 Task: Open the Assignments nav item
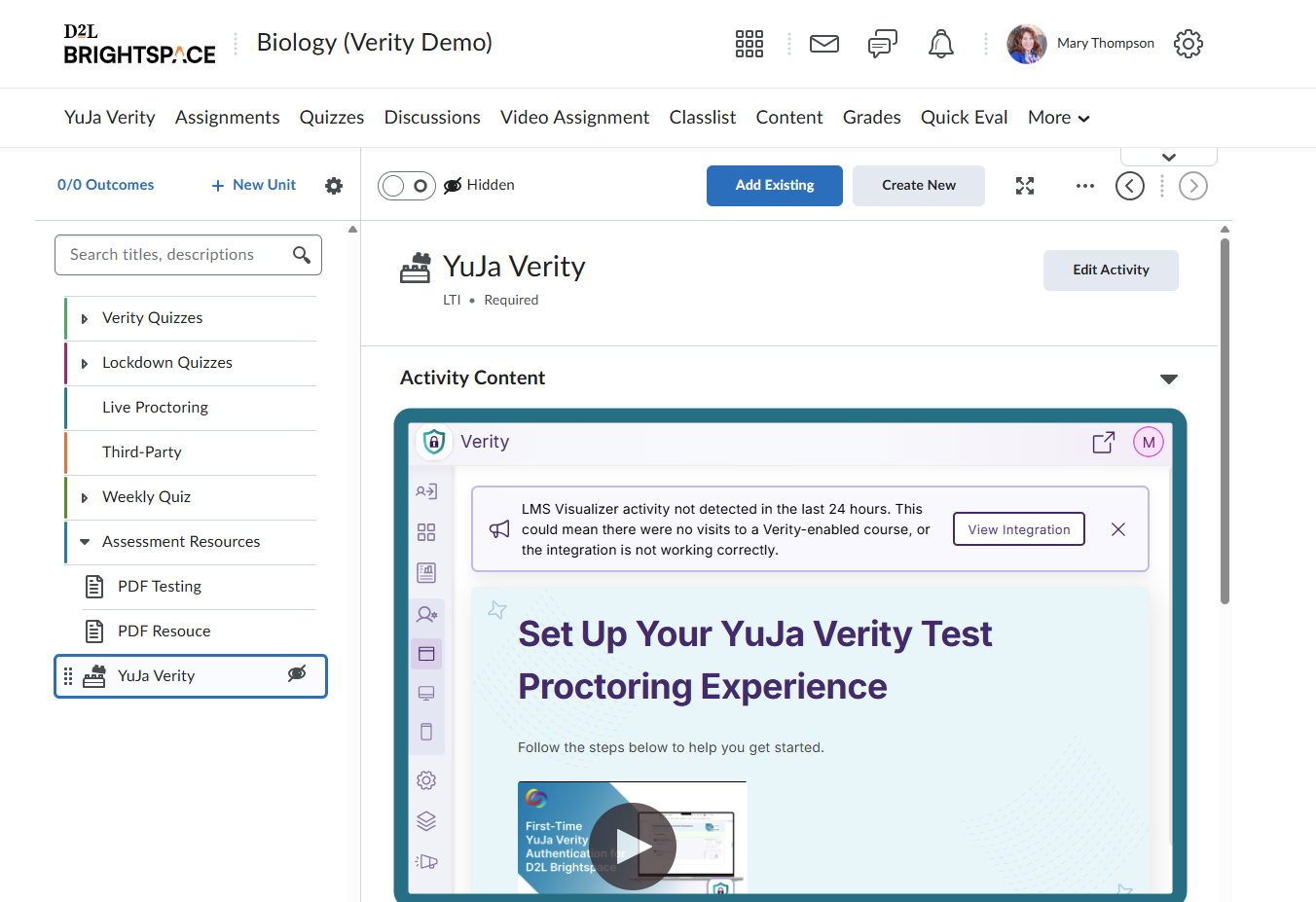click(228, 118)
